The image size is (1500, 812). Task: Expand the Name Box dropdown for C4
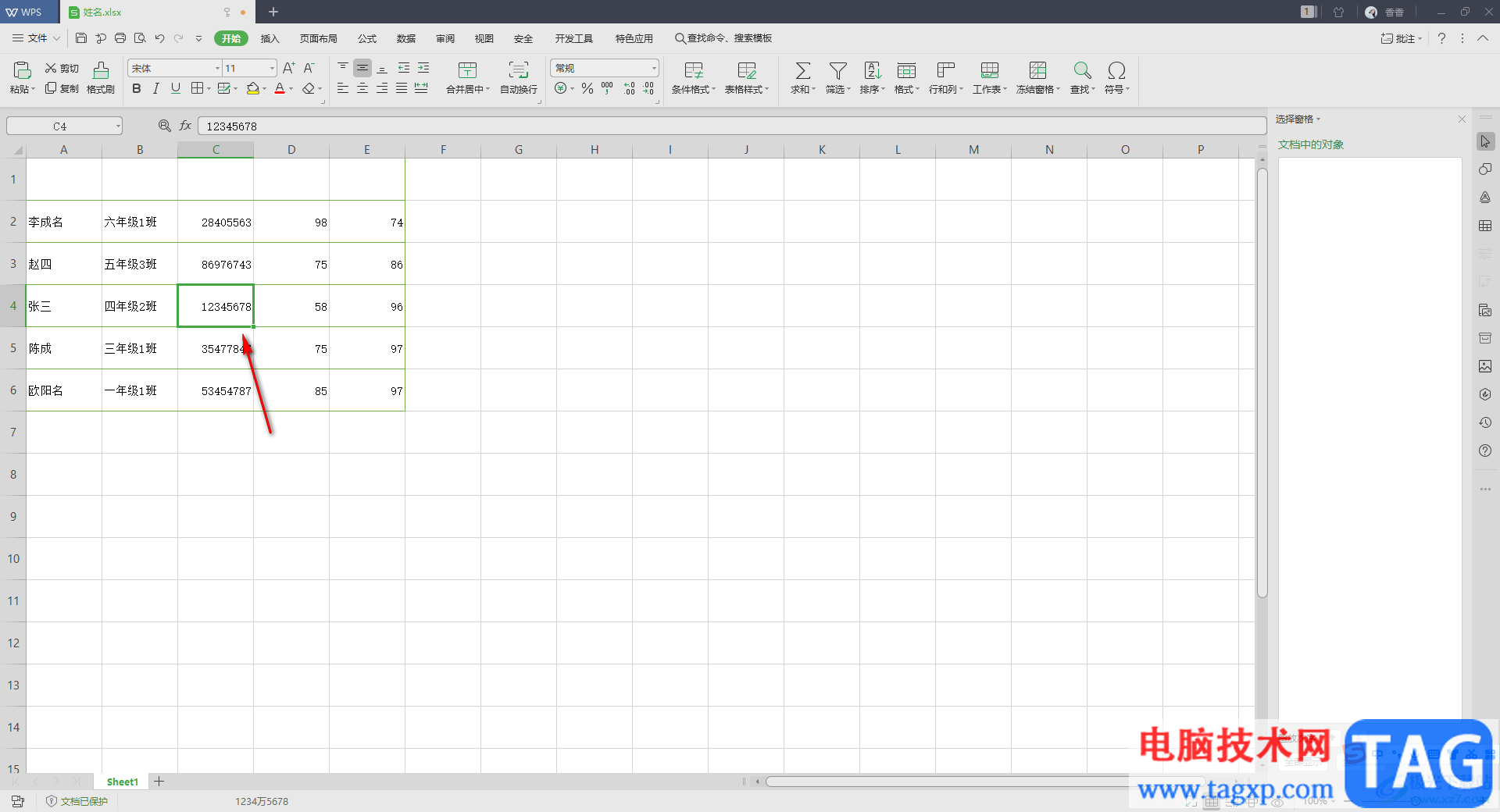[x=118, y=126]
